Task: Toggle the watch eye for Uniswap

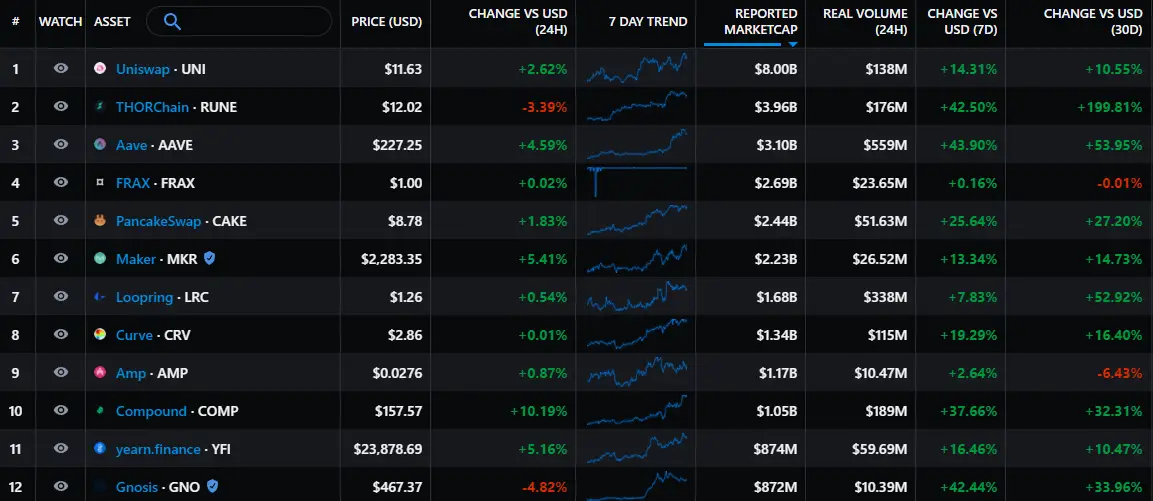Action: pos(61,69)
